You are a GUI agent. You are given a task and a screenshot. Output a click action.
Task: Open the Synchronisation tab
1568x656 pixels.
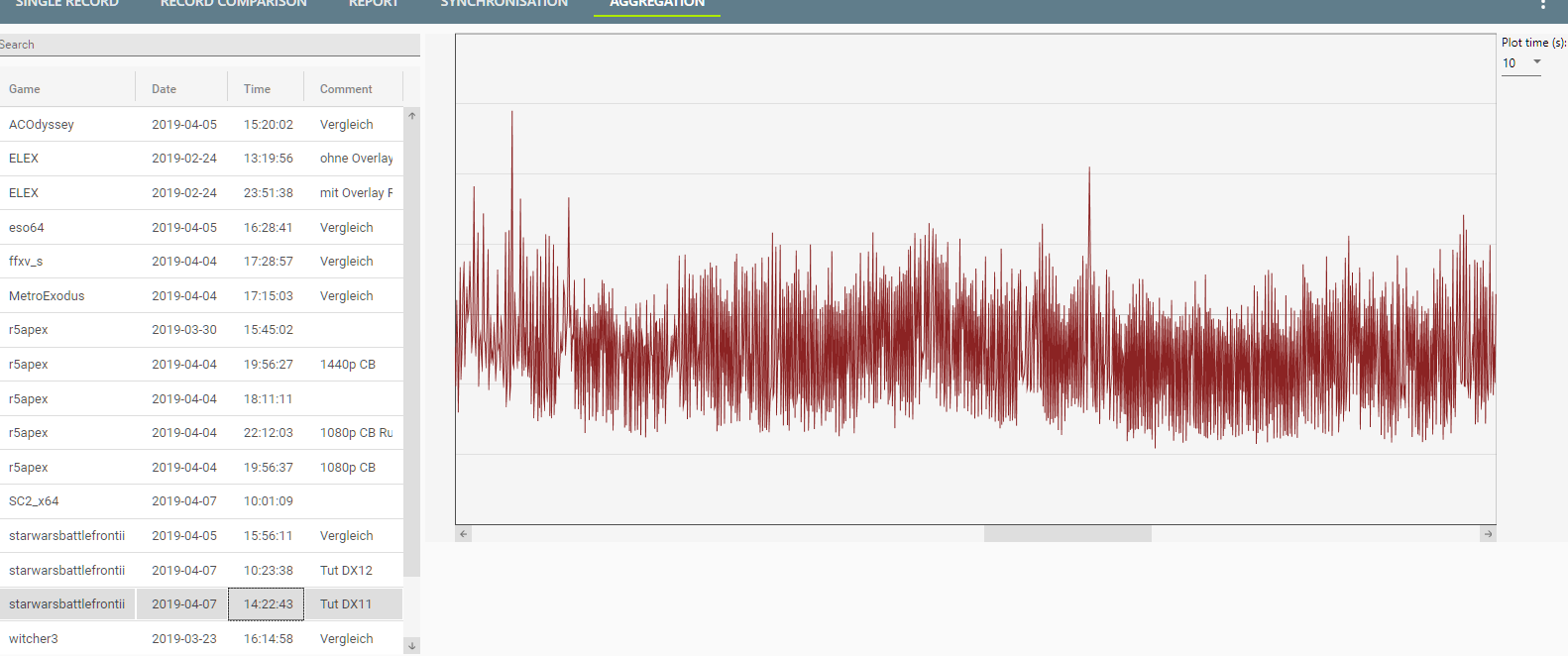(504, 5)
